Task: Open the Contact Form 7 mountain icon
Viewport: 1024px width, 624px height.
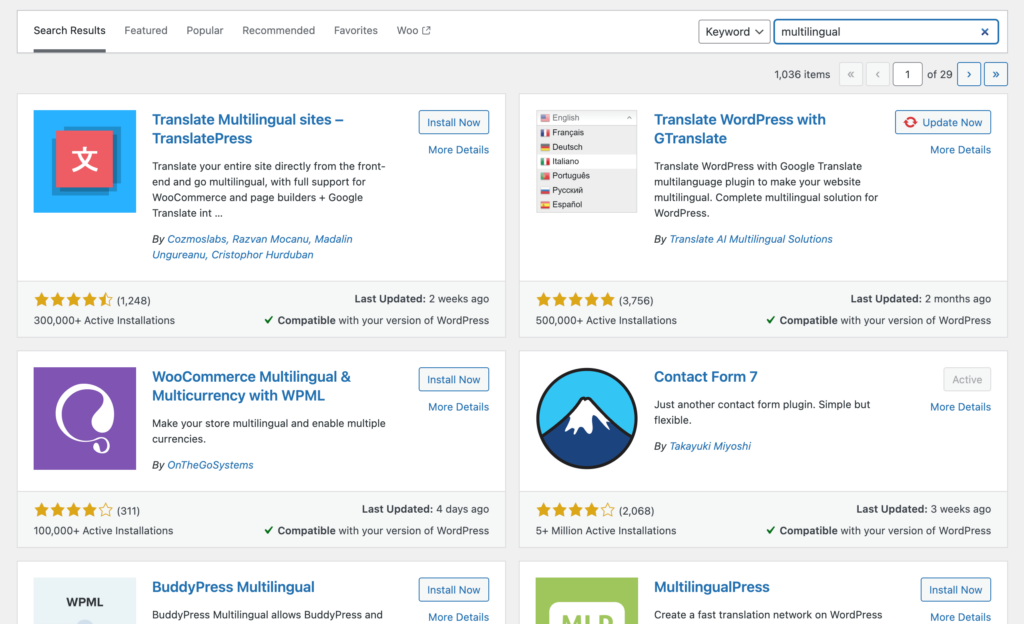Action: (x=586, y=418)
